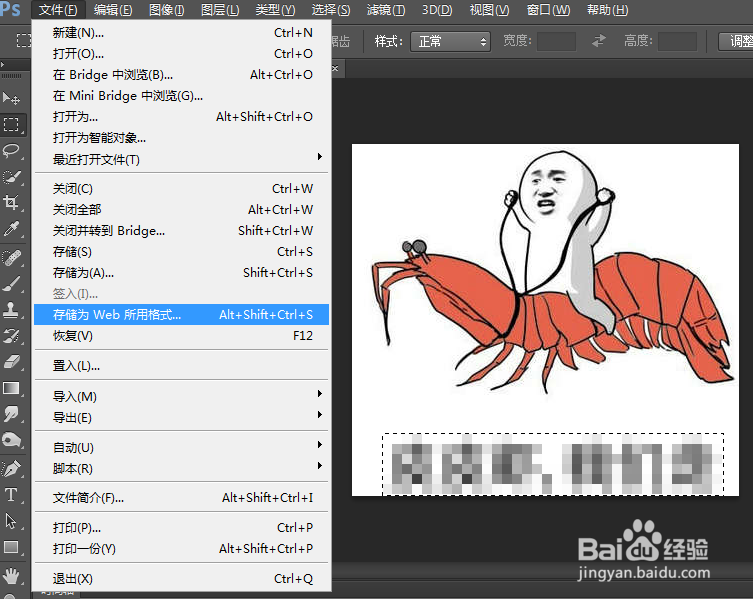Open the 图像(I) menu
Screen dimensions: 753x599
(x=167, y=10)
